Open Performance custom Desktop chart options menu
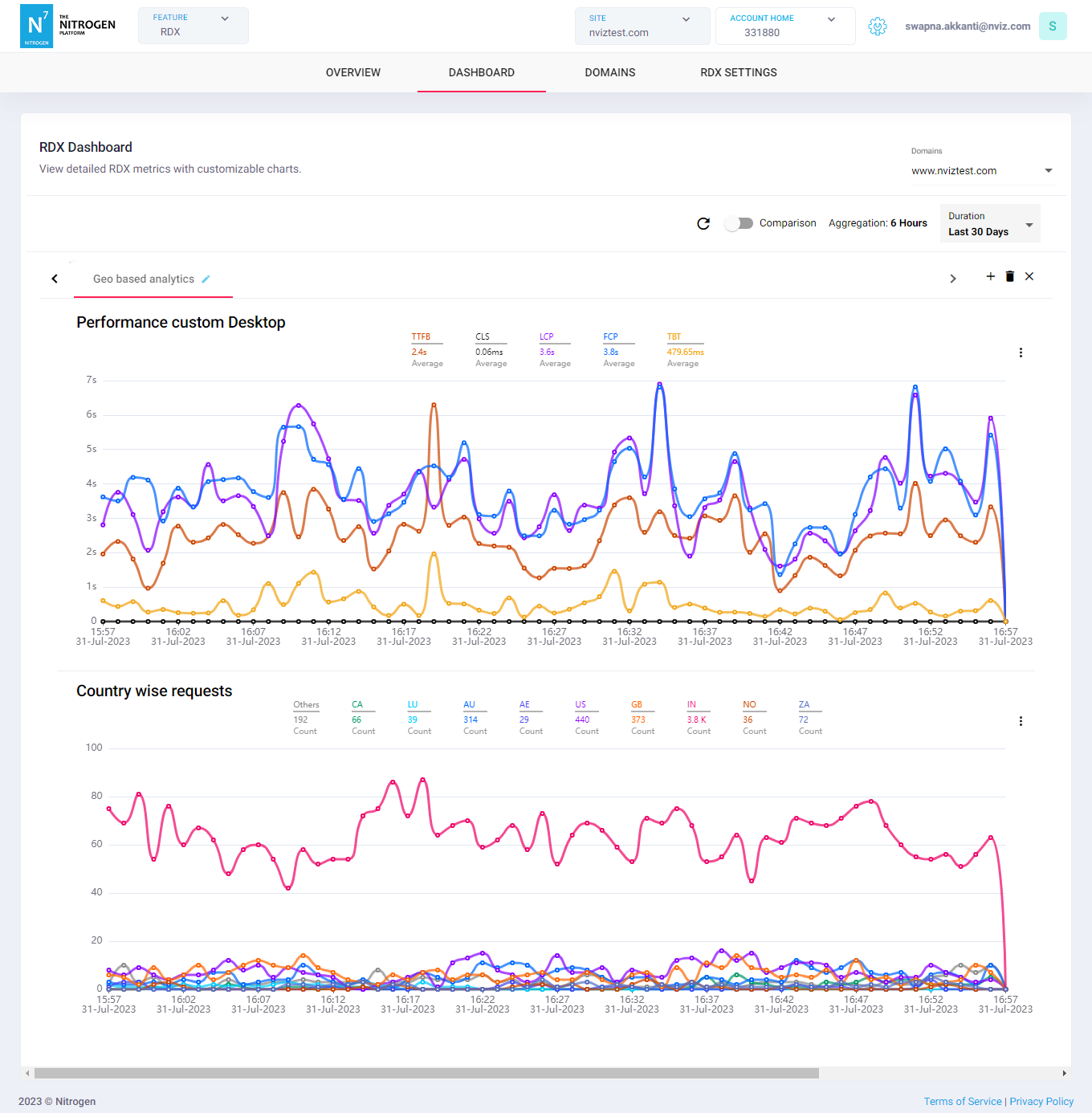This screenshot has height=1113, width=1092. coord(1021,353)
